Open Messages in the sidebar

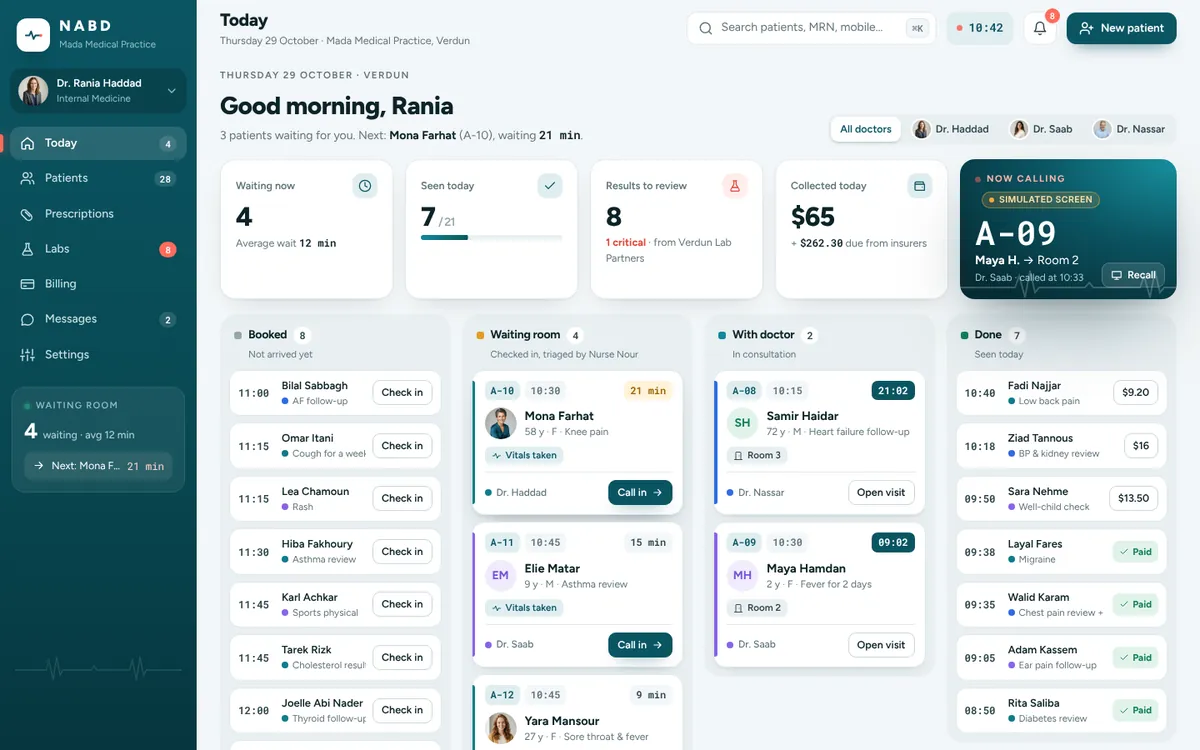[x=98, y=319]
